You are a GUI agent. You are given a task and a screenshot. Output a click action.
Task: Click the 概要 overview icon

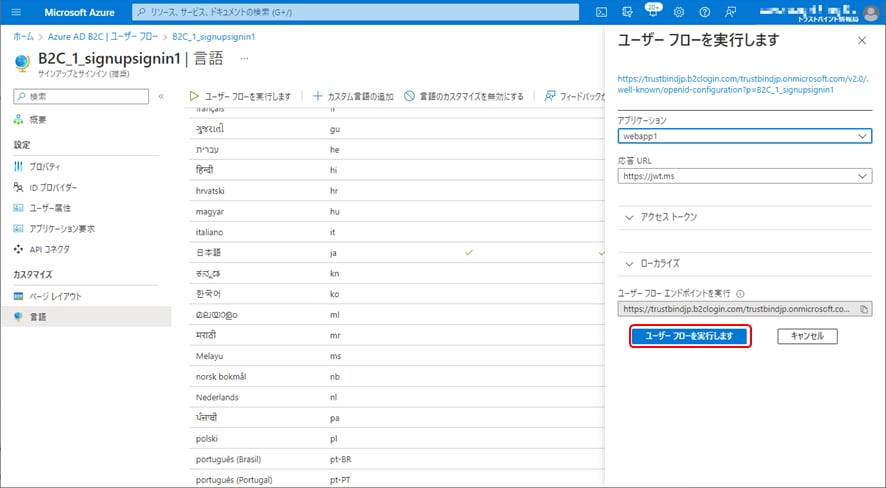[x=19, y=120]
